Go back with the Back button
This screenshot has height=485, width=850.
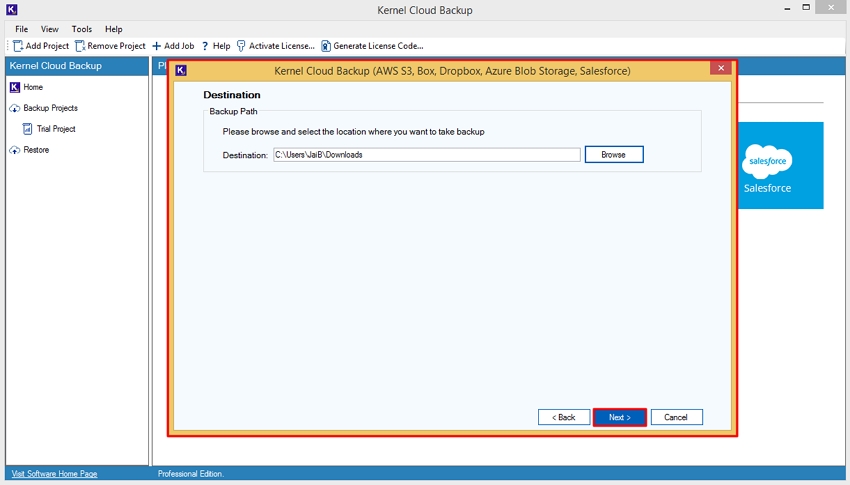click(564, 417)
